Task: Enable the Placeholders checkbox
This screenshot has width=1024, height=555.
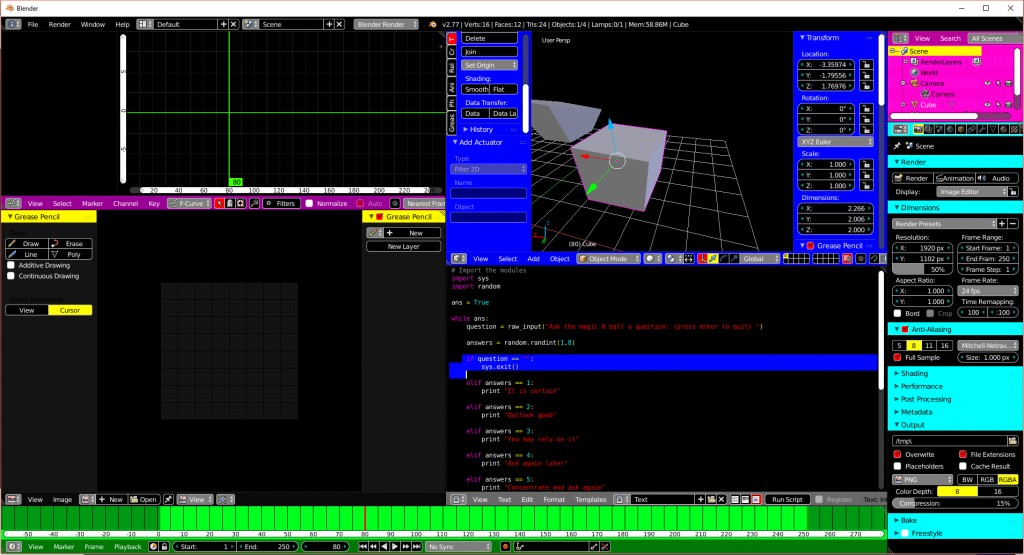Action: tap(897, 466)
